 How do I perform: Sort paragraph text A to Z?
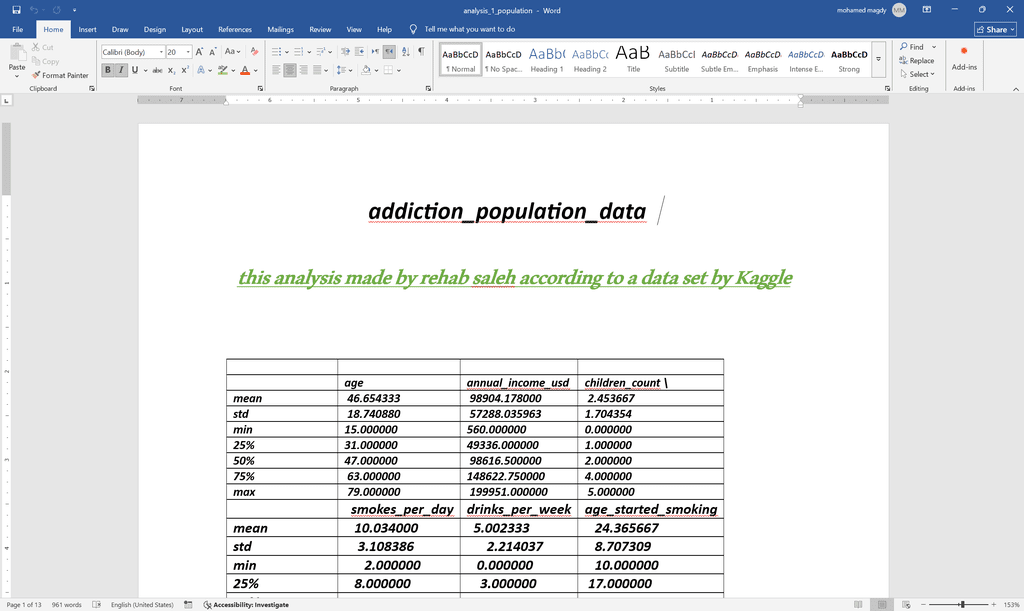406,52
